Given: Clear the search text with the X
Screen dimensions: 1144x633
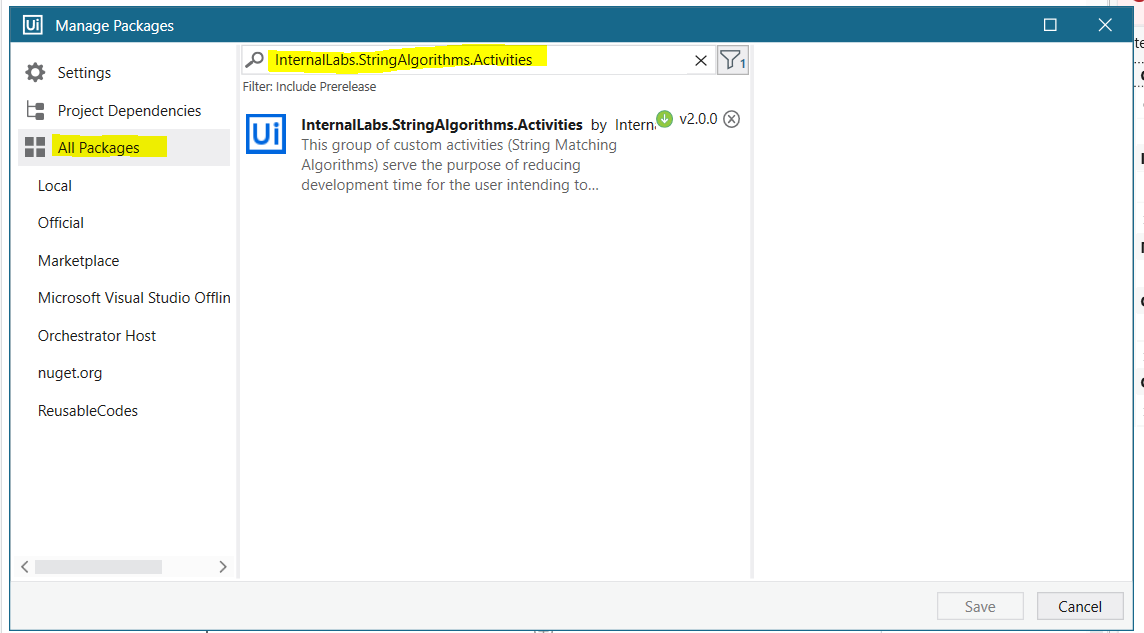Looking at the screenshot, I should tap(699, 60).
